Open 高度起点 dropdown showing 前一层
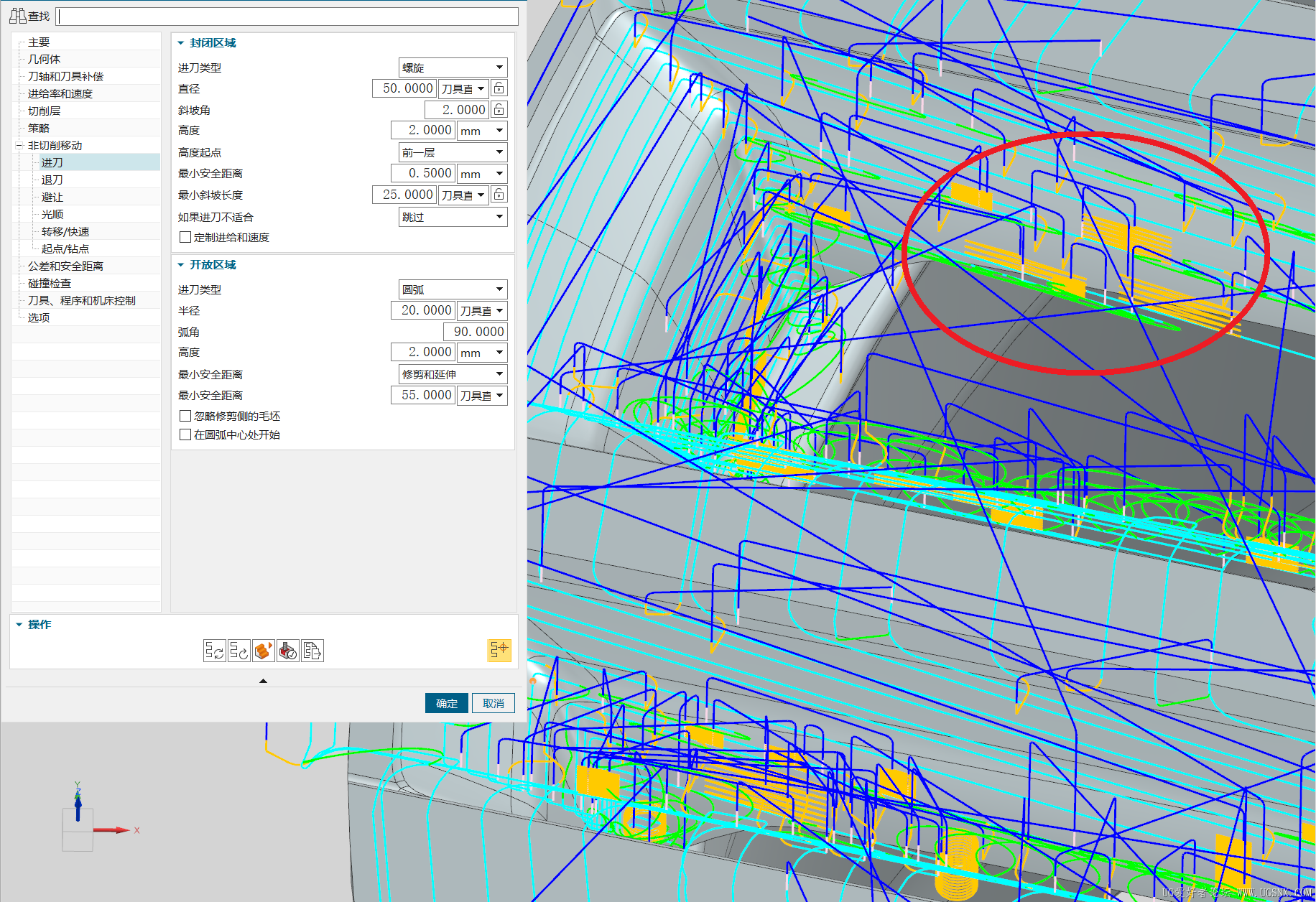 453,152
